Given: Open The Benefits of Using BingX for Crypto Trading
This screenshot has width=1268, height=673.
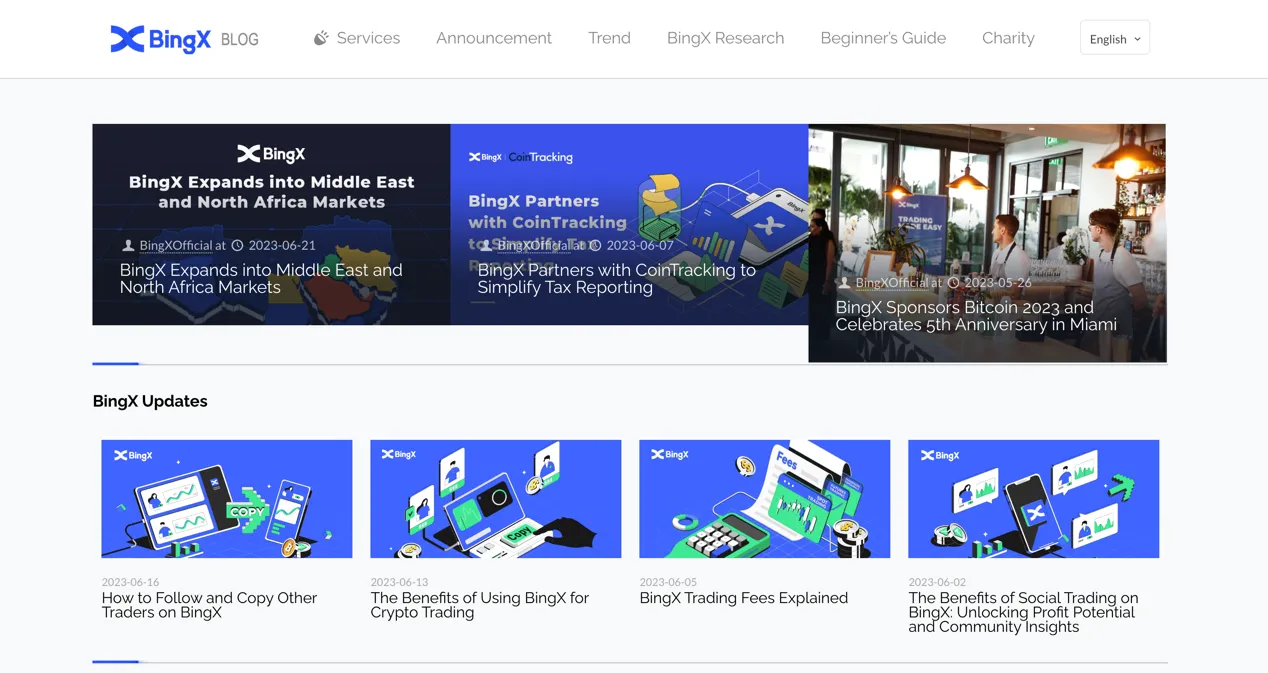Looking at the screenshot, I should click(x=480, y=605).
